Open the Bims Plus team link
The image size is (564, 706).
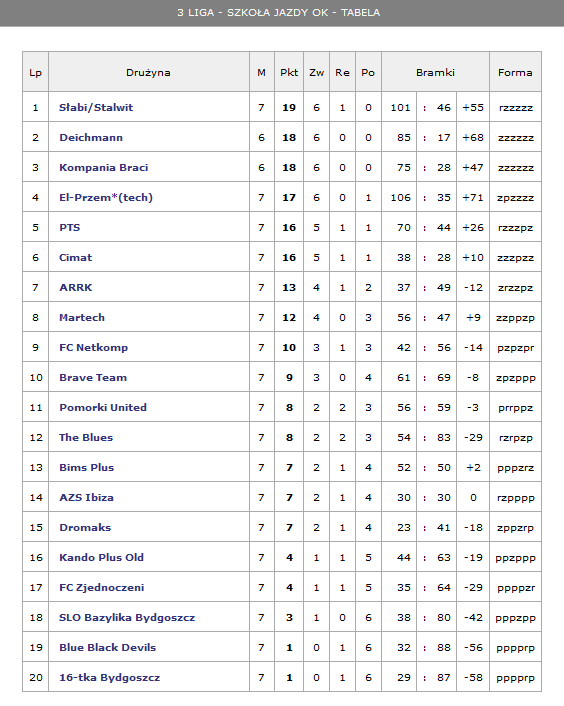pyautogui.click(x=86, y=467)
